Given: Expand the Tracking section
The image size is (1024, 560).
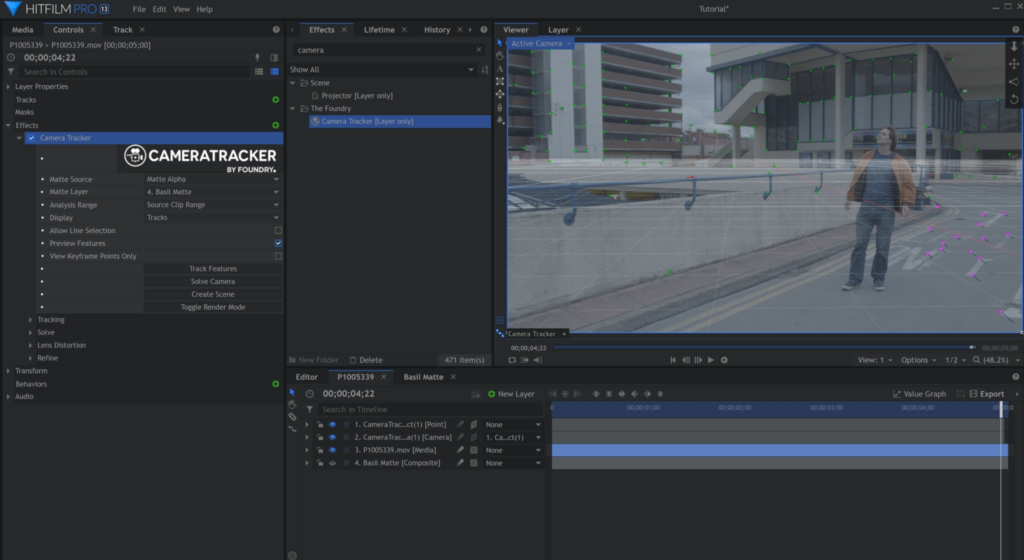Looking at the screenshot, I should [x=30, y=320].
